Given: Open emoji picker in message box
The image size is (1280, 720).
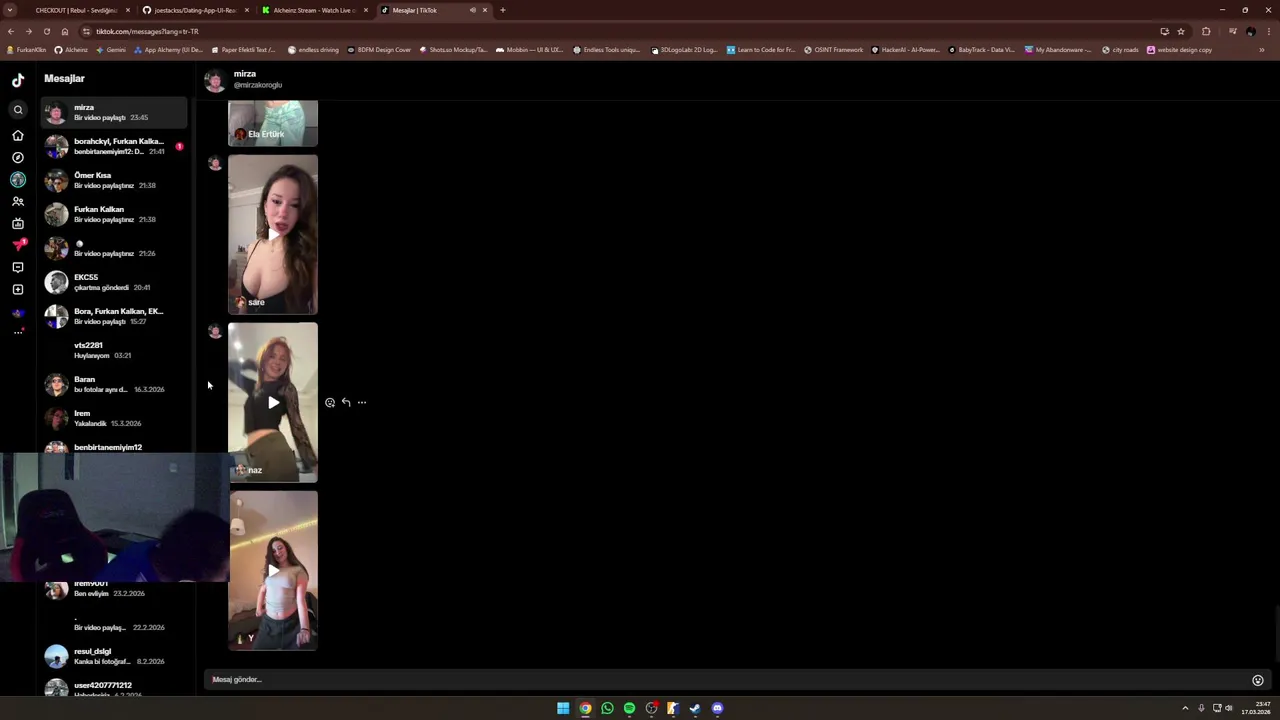Looking at the screenshot, I should pos(1258,680).
